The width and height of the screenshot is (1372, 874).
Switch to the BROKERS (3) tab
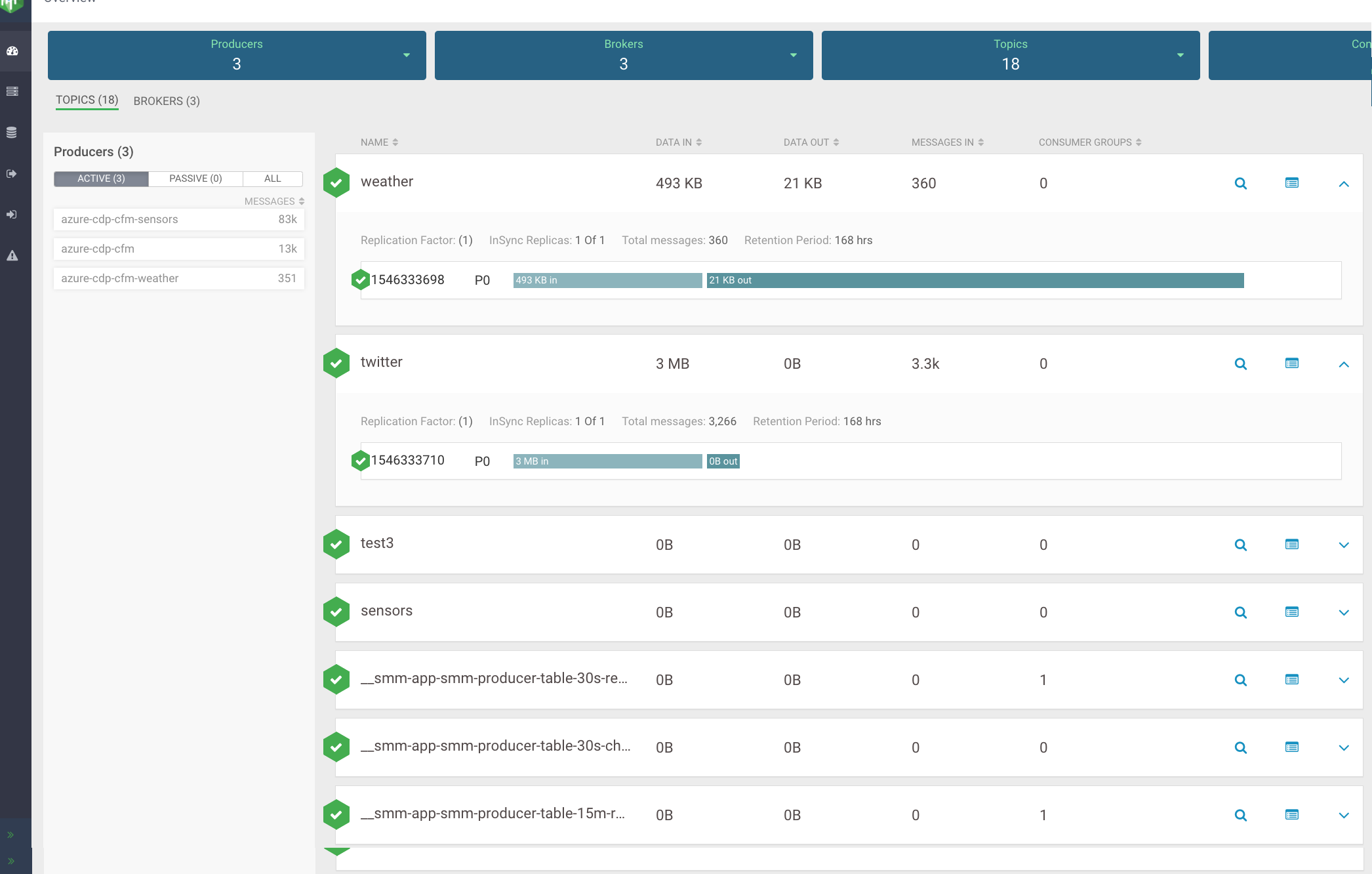[167, 101]
